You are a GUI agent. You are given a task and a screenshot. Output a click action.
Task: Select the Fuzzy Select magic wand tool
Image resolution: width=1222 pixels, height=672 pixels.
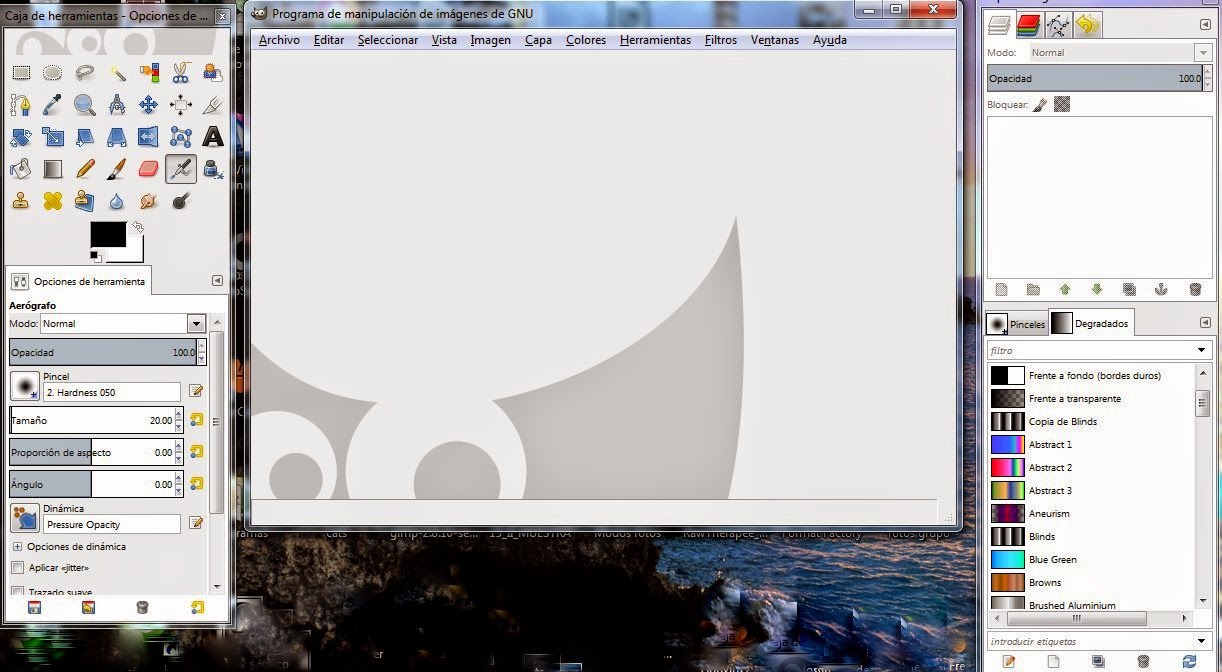[x=117, y=72]
